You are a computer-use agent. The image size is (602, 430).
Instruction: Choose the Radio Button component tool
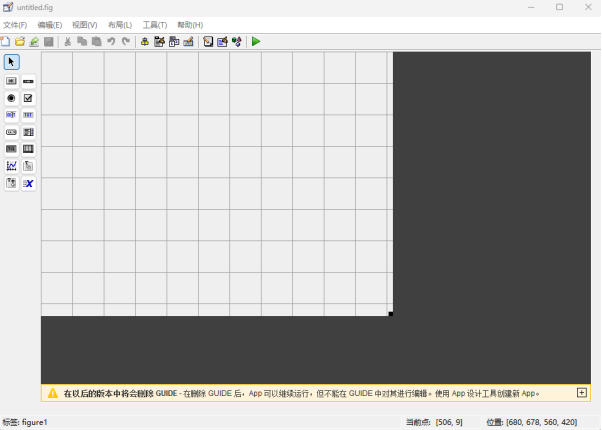click(x=11, y=98)
